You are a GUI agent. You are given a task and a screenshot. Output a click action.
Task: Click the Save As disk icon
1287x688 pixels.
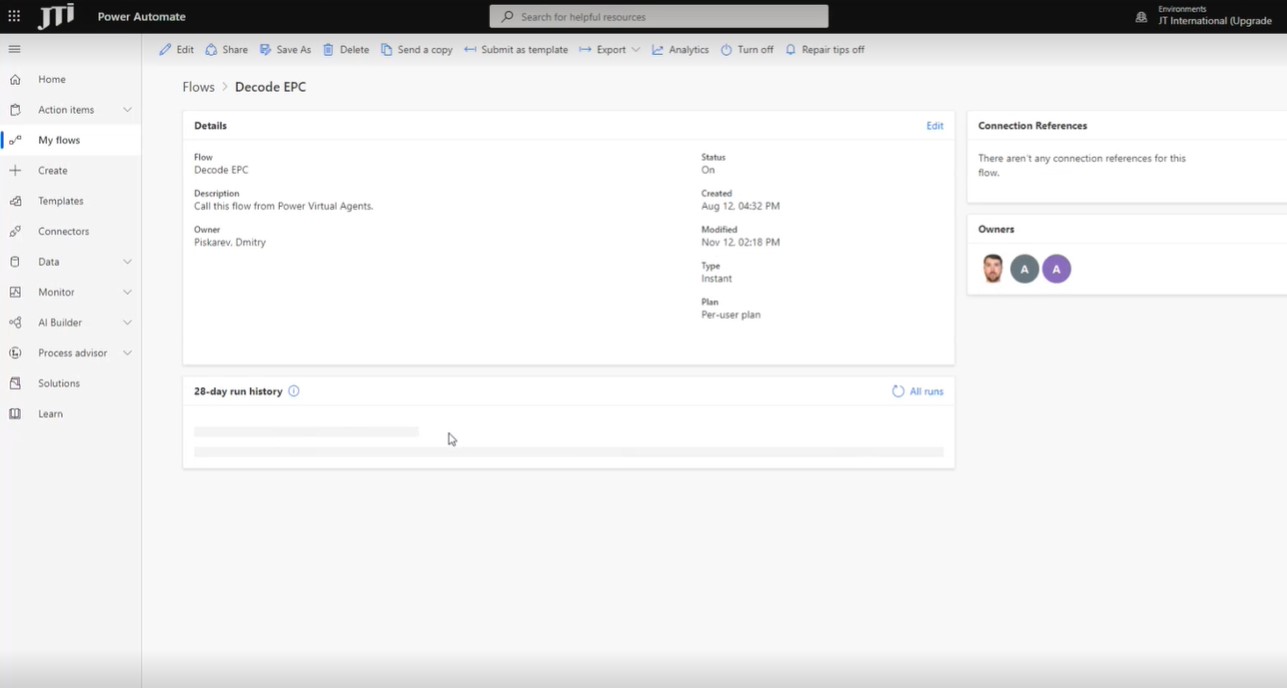pyautogui.click(x=265, y=49)
